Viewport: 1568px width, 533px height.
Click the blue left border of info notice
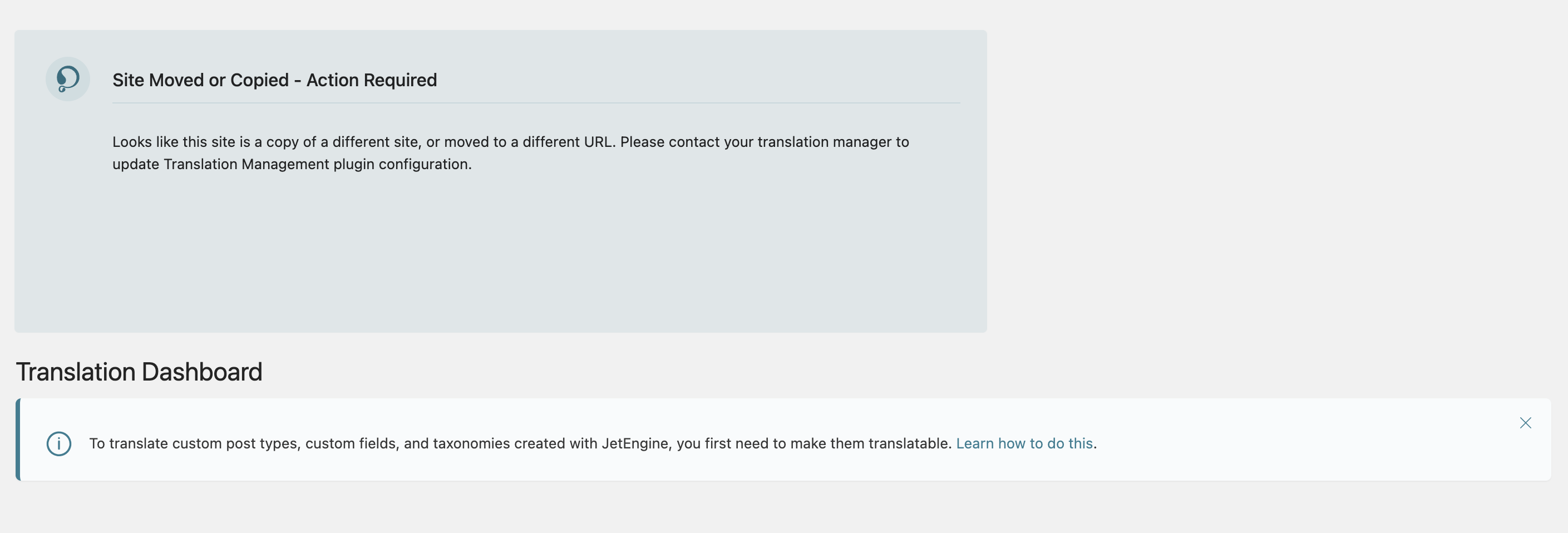[18, 440]
